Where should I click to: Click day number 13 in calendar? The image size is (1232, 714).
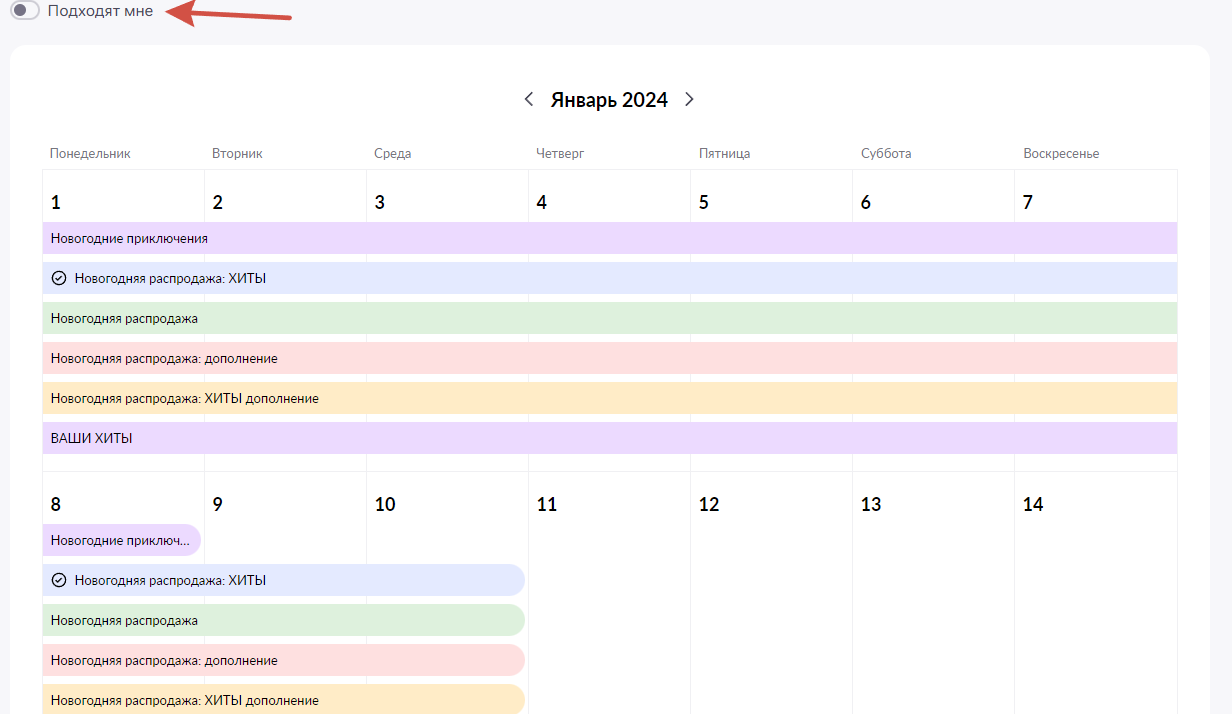tap(871, 505)
